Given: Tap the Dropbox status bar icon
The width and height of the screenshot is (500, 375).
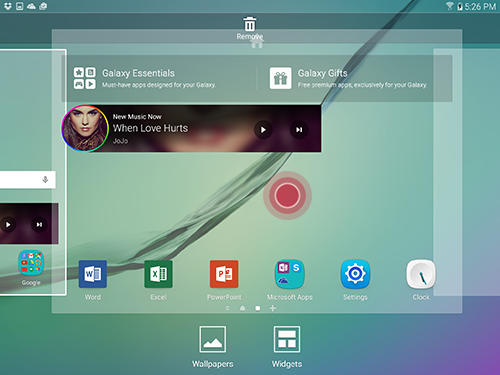Looking at the screenshot, I should [8, 6].
